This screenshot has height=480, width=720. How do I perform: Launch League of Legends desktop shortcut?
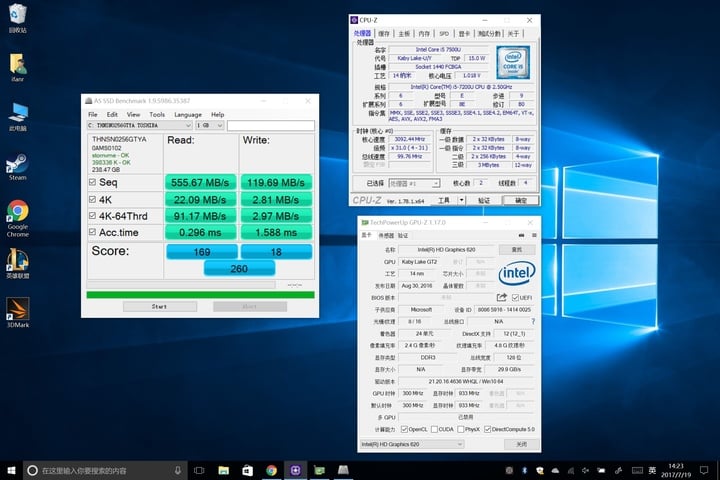17,263
